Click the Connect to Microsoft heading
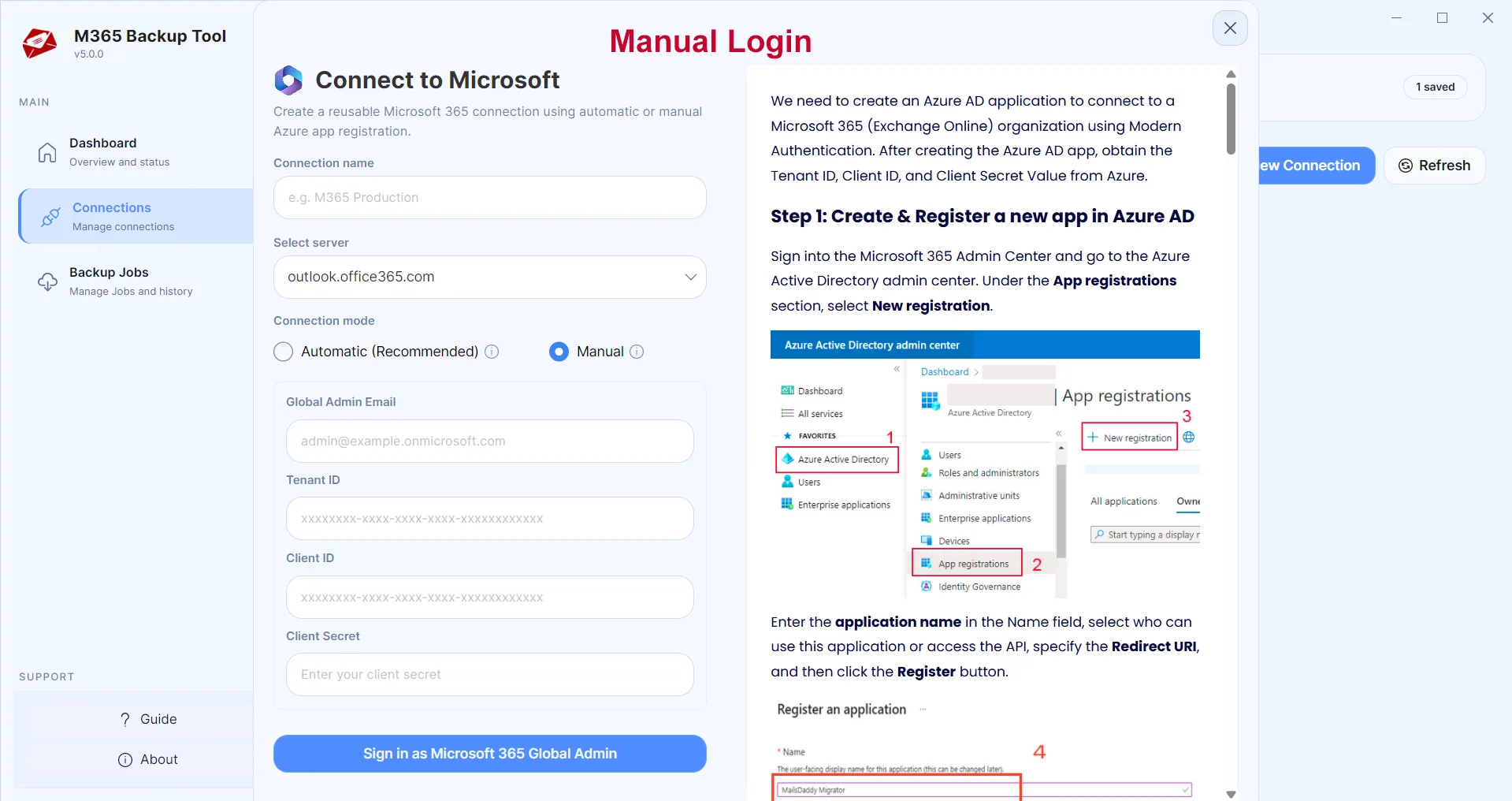Image resolution: width=1512 pixels, height=801 pixels. point(437,80)
